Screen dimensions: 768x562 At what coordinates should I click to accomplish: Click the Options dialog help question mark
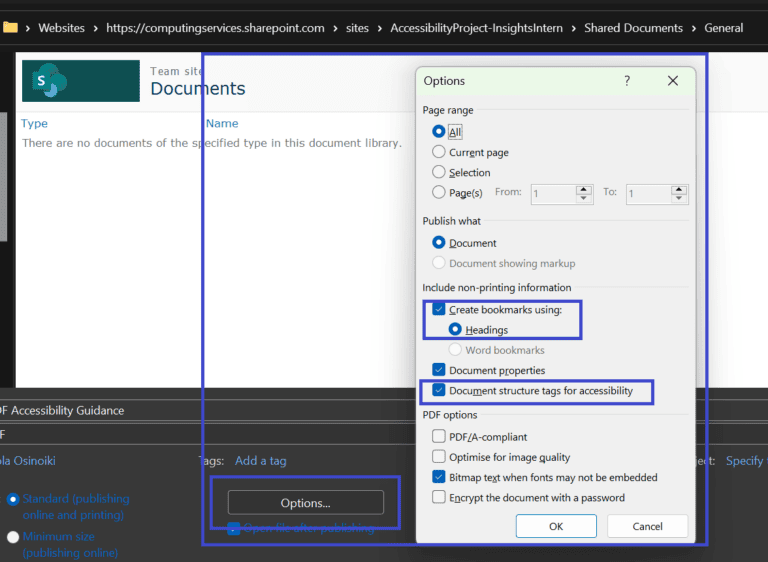[627, 81]
